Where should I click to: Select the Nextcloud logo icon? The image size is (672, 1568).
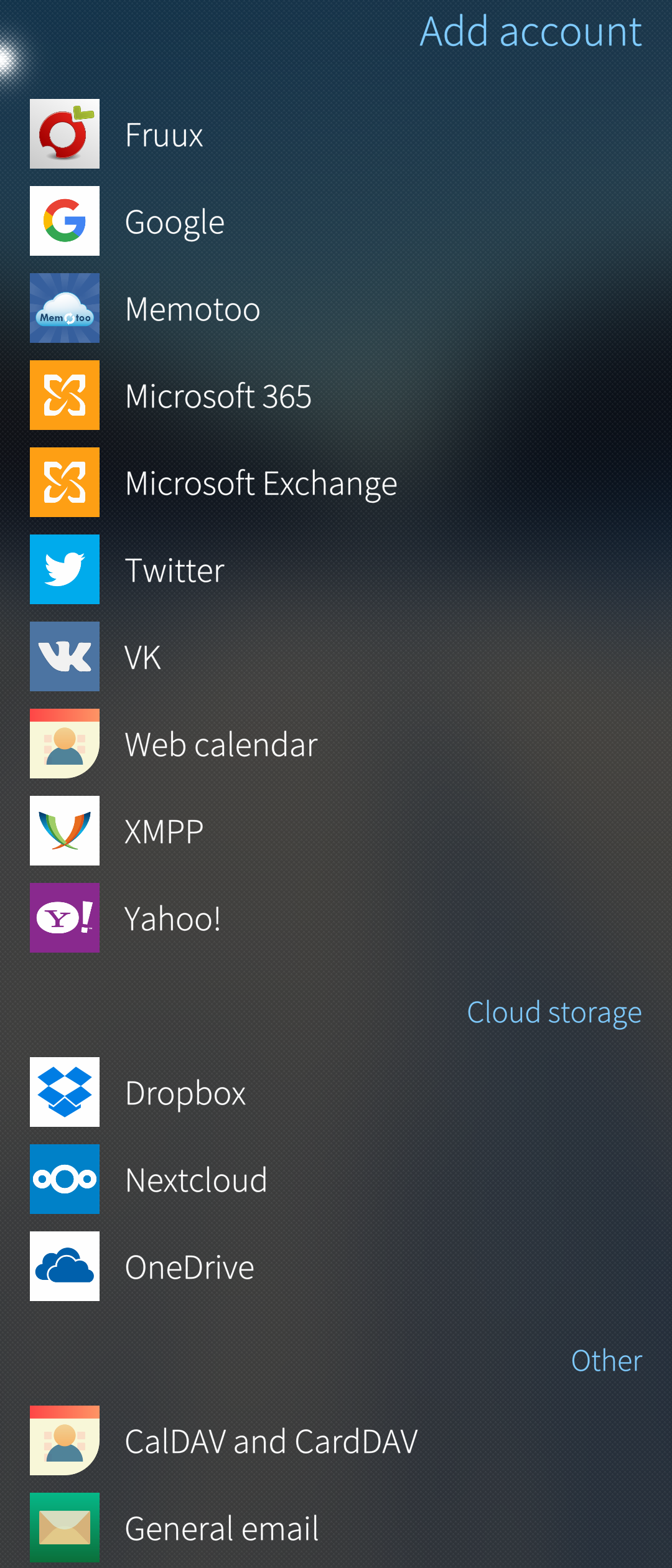click(65, 1179)
